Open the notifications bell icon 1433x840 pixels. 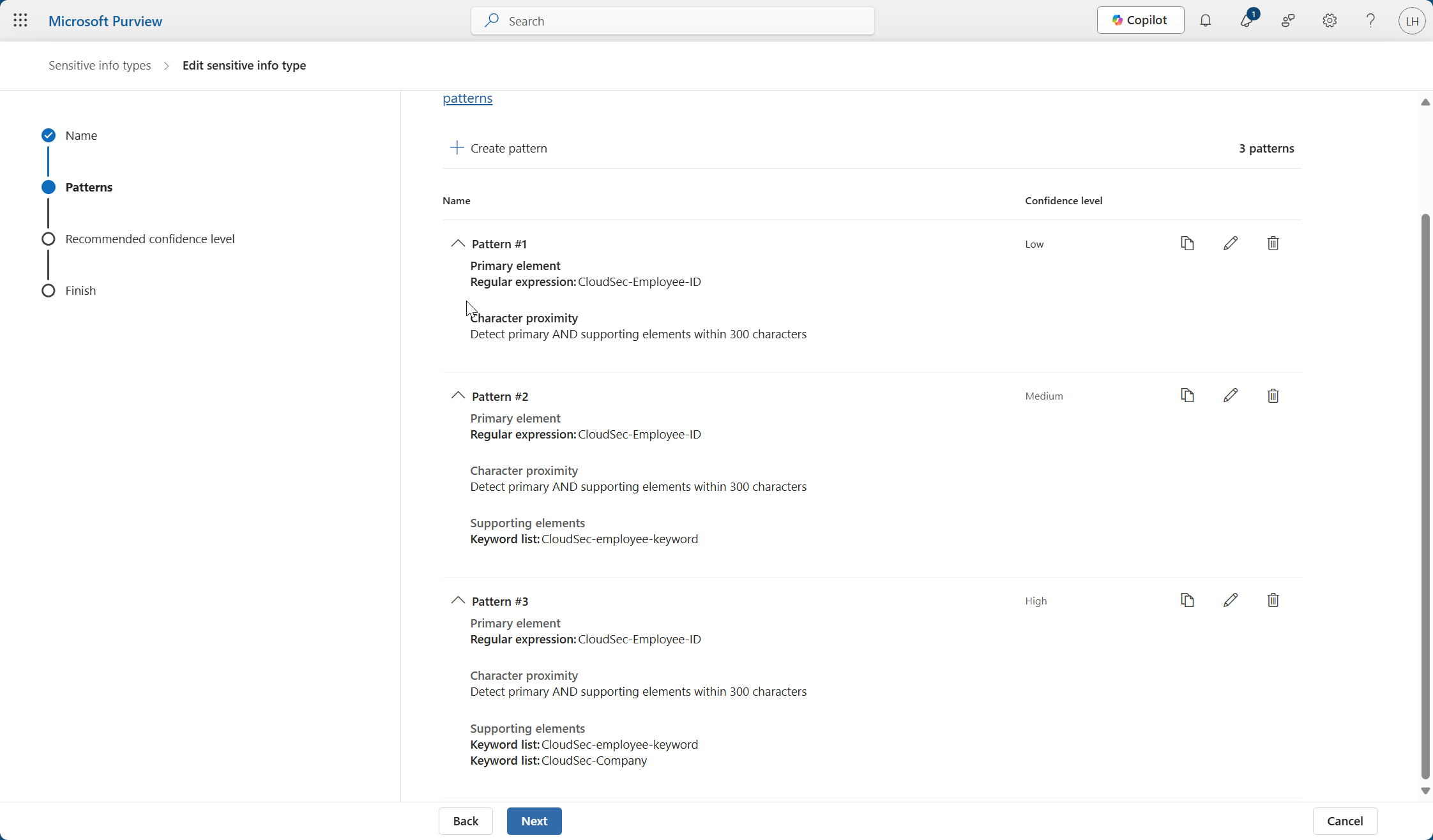coord(1205,20)
